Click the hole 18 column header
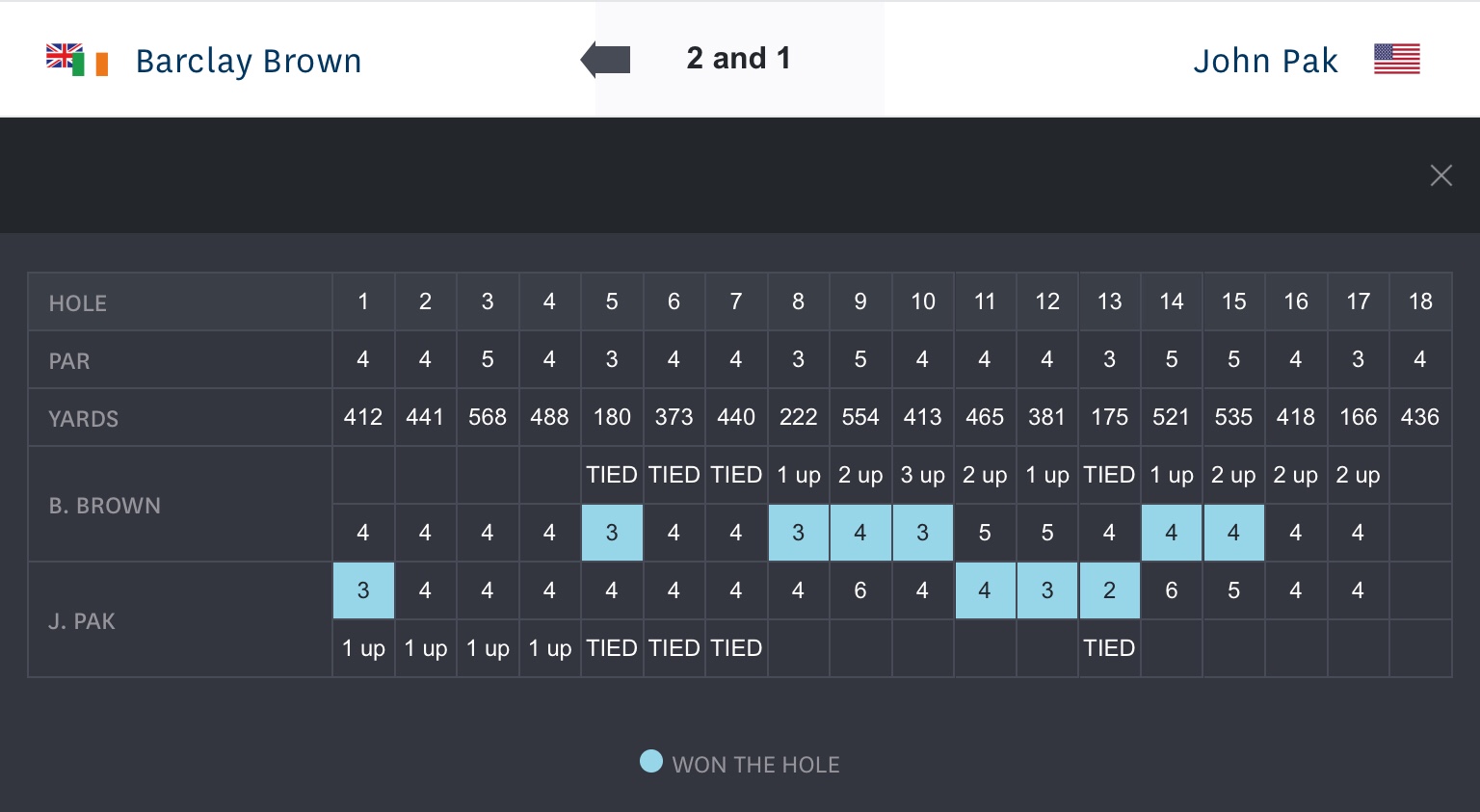This screenshot has width=1480, height=812. pos(1420,301)
